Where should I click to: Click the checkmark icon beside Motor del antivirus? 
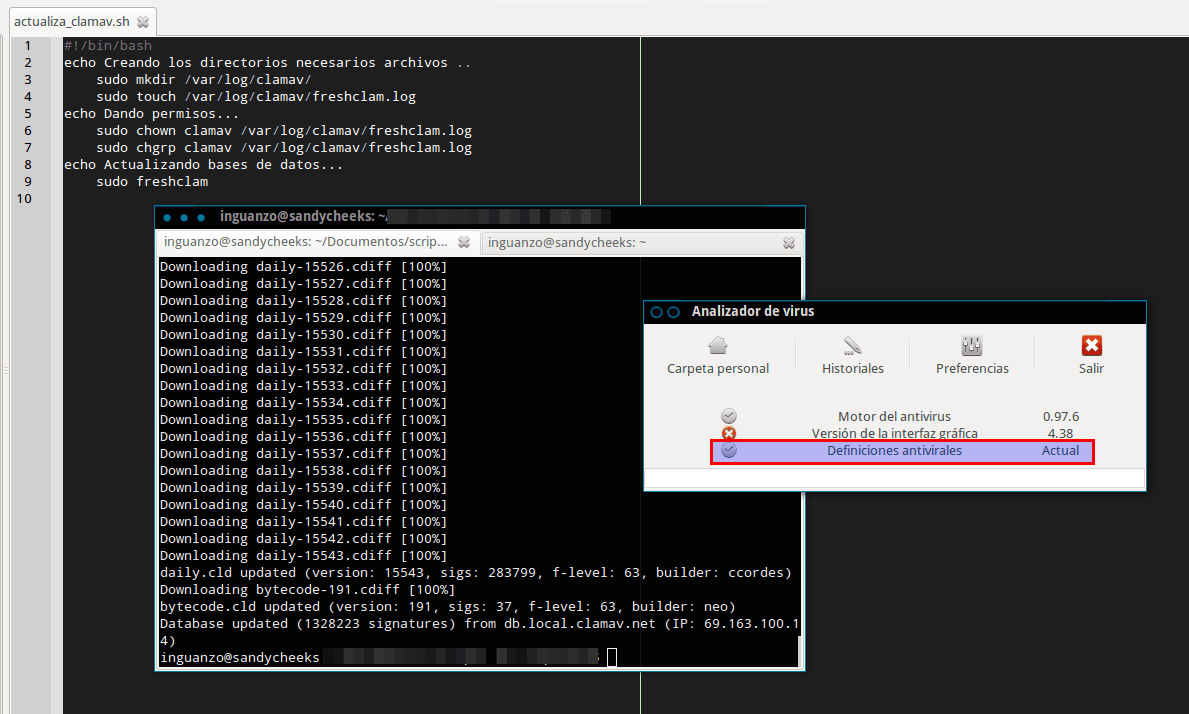(x=728, y=416)
